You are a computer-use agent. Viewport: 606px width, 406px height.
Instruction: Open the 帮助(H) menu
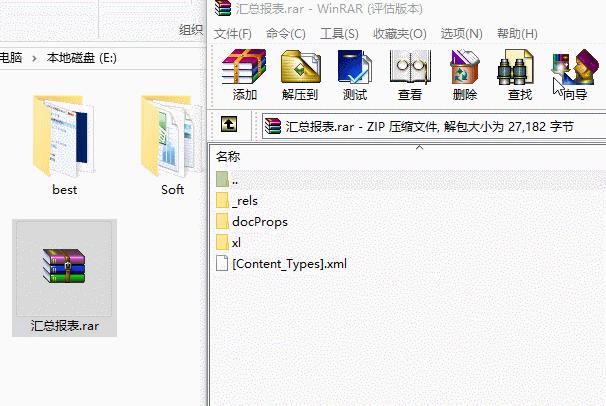517,34
